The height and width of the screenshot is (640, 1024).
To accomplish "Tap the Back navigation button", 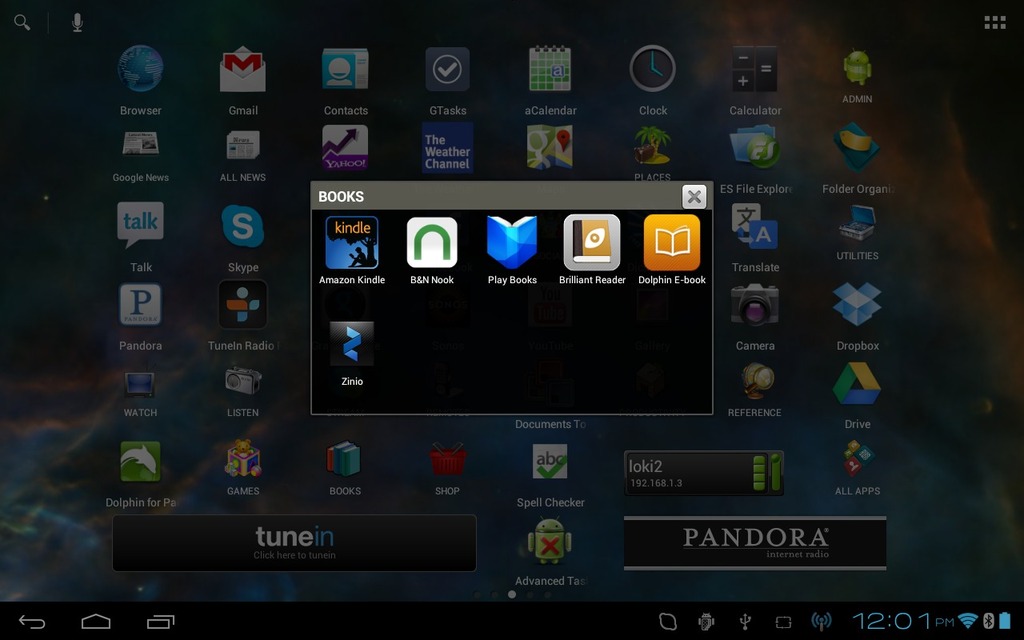I will pyautogui.click(x=31, y=622).
